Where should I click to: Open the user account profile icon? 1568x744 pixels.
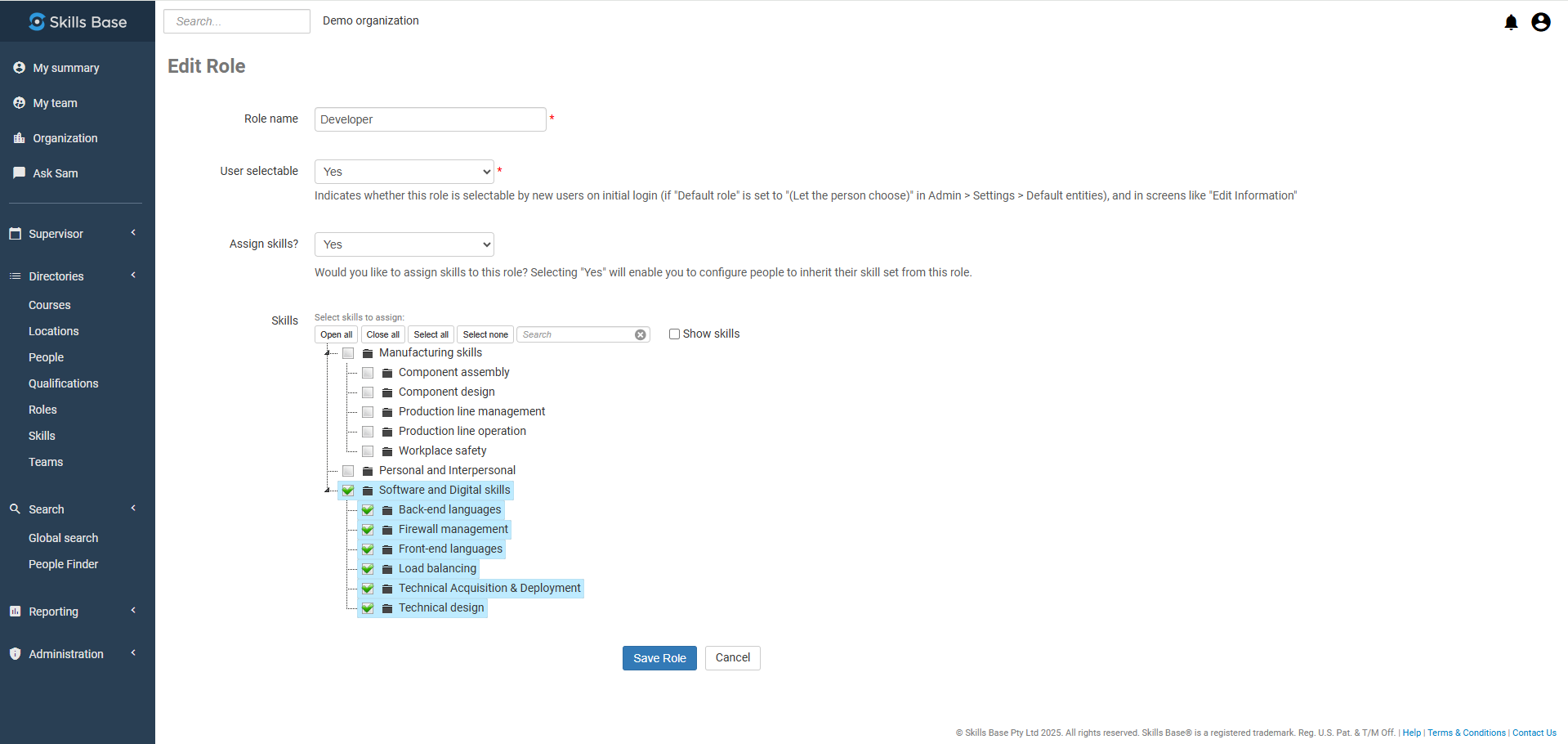pyautogui.click(x=1540, y=22)
